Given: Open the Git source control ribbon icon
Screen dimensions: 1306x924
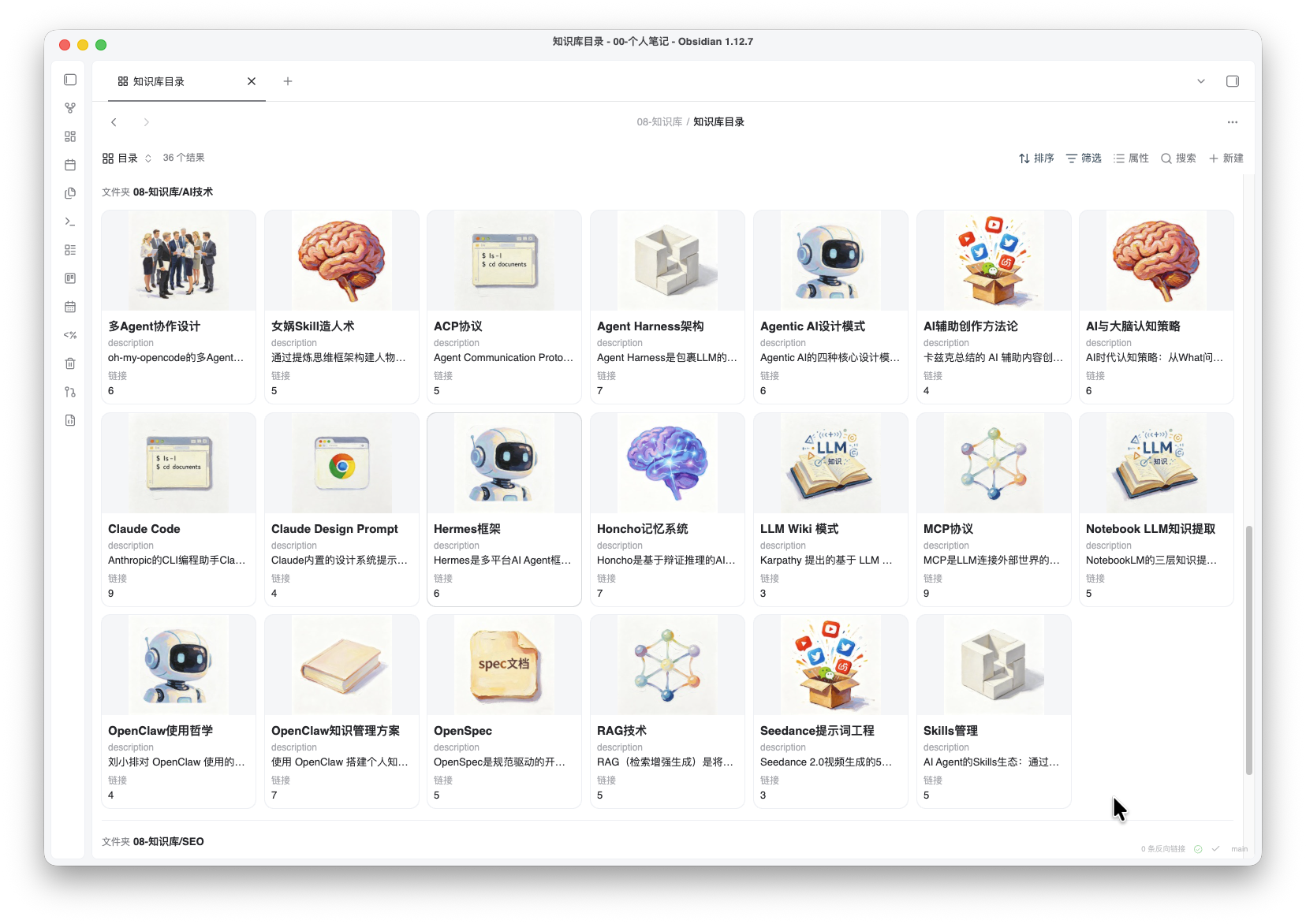Looking at the screenshot, I should coord(70,392).
